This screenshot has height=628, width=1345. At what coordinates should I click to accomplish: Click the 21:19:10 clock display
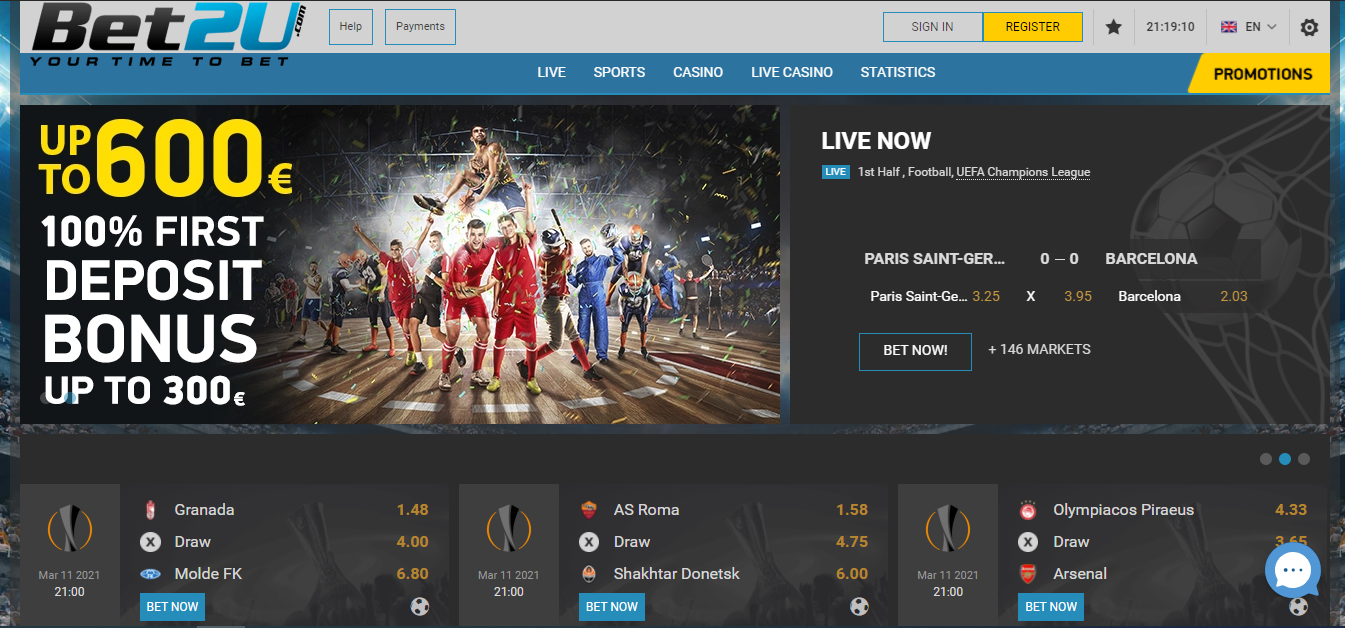pos(1170,27)
